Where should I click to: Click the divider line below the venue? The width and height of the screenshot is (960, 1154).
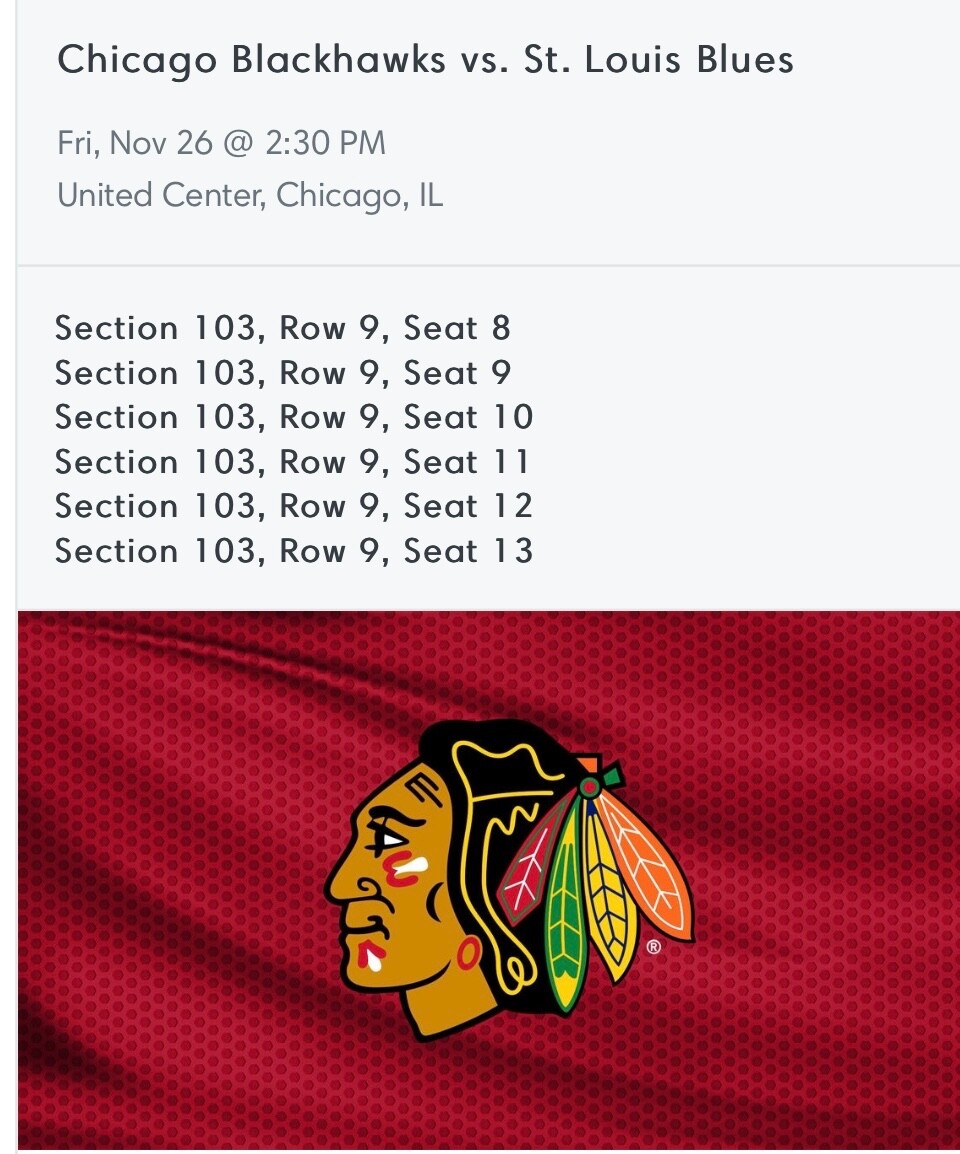tap(488, 266)
